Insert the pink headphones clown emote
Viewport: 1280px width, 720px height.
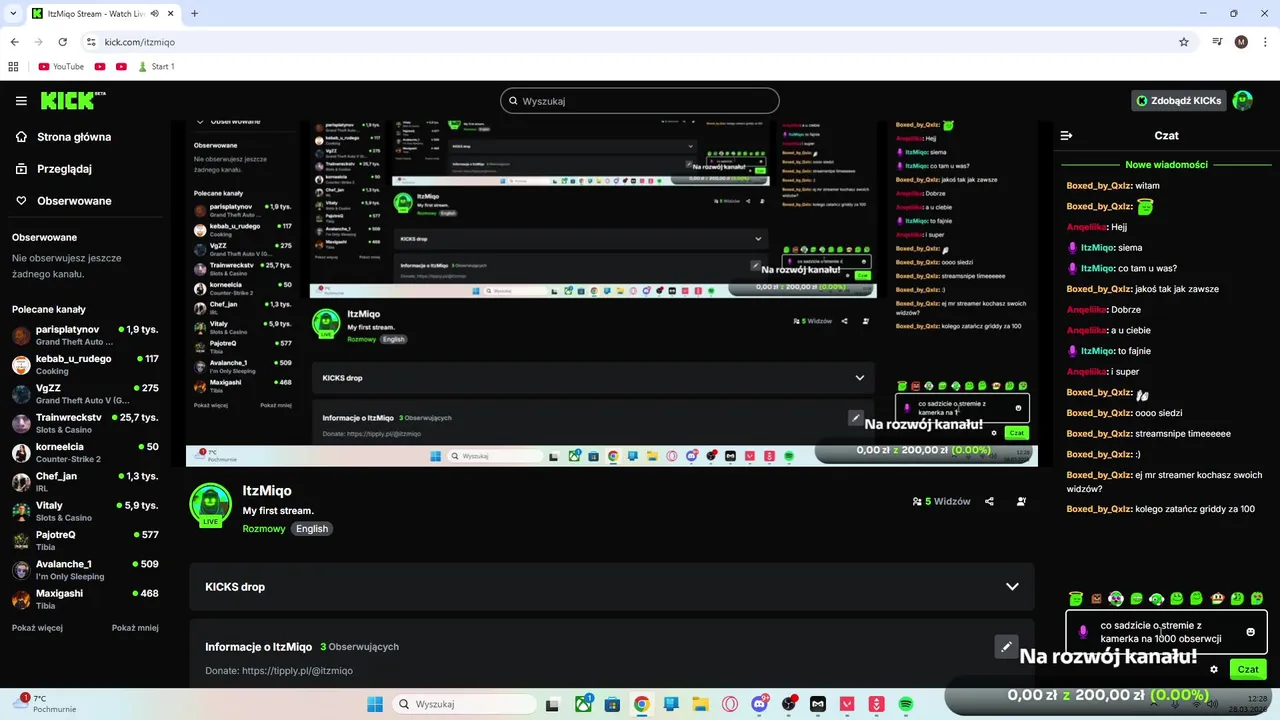pyautogui.click(x=1116, y=599)
